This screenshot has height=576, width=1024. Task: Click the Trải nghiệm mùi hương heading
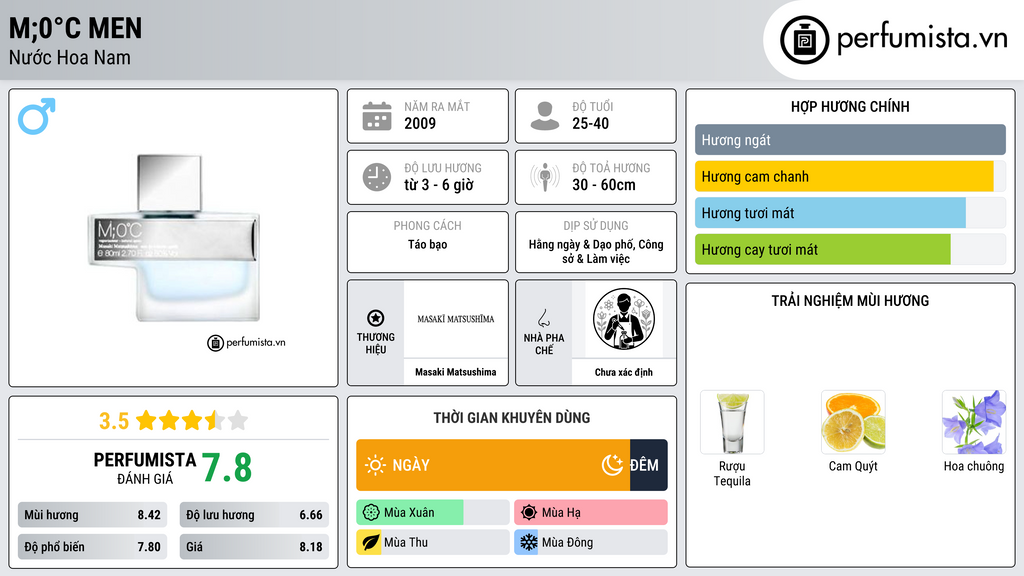tap(850, 301)
